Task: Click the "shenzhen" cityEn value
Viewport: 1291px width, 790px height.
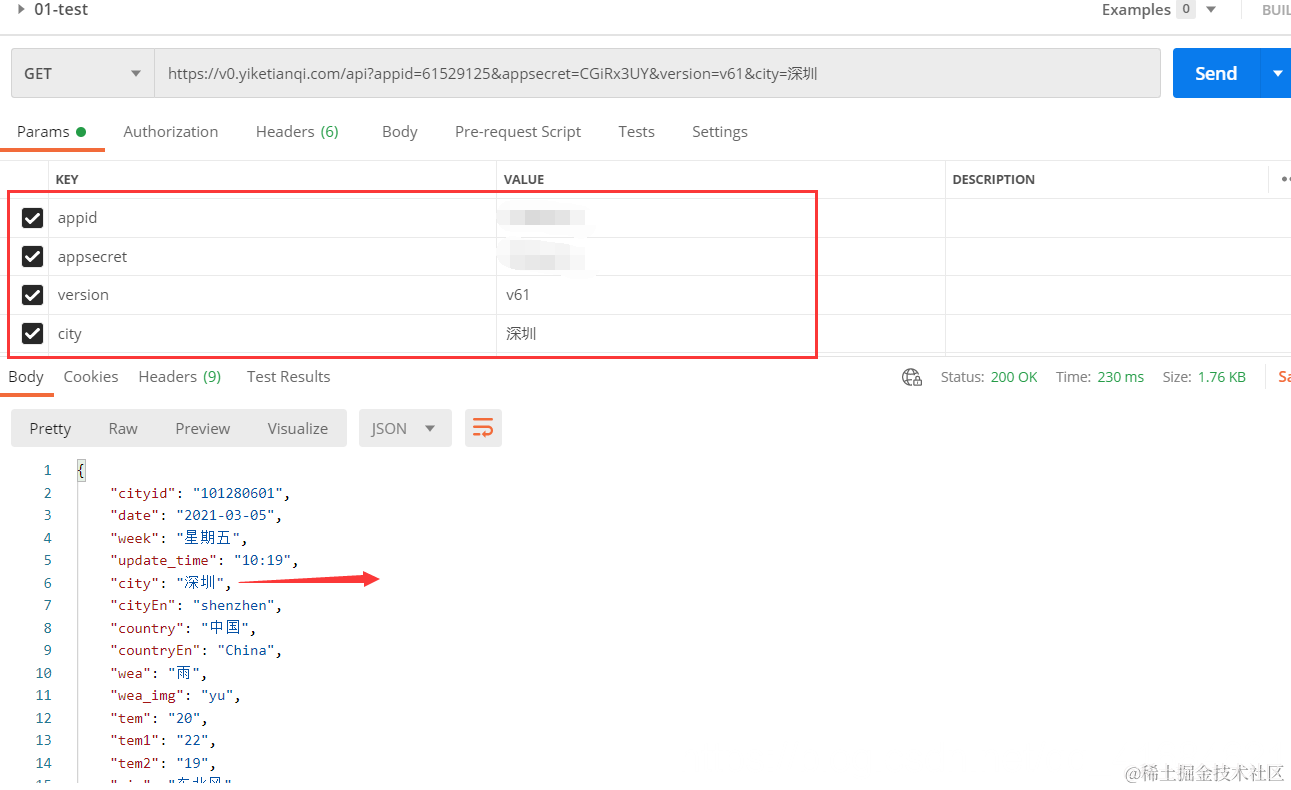Action: coord(234,605)
